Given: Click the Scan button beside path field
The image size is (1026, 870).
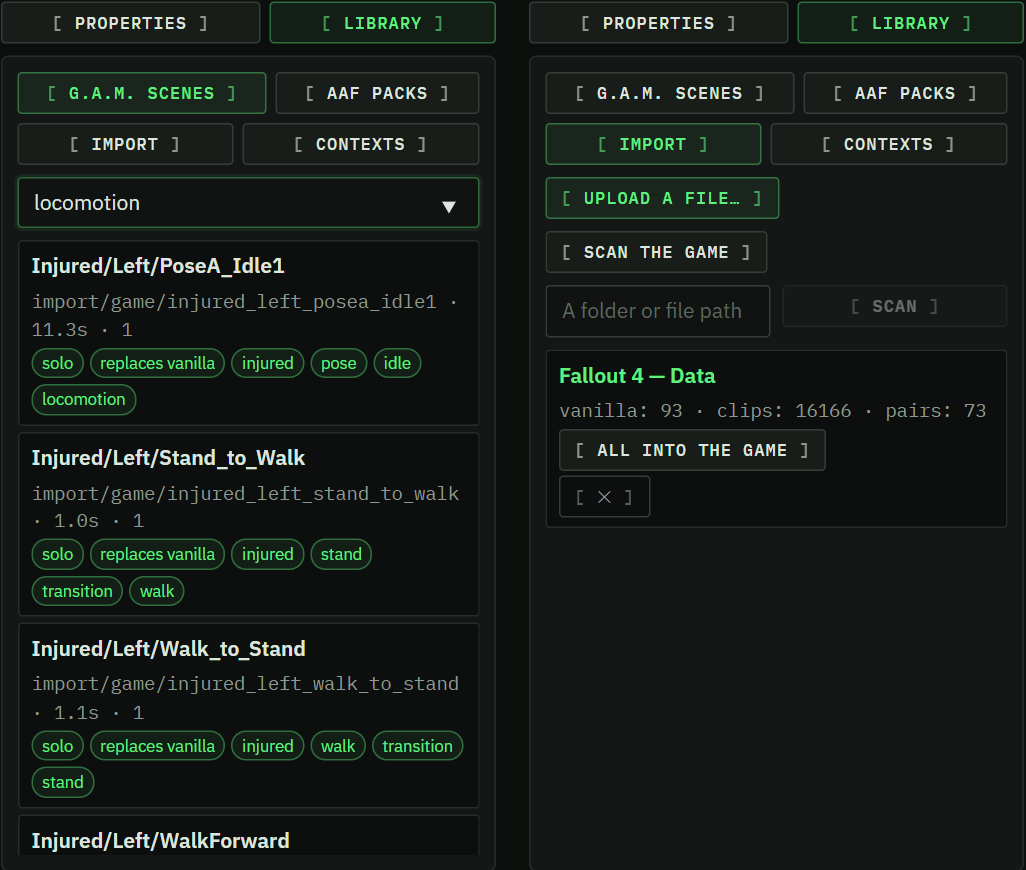Looking at the screenshot, I should click(x=894, y=306).
